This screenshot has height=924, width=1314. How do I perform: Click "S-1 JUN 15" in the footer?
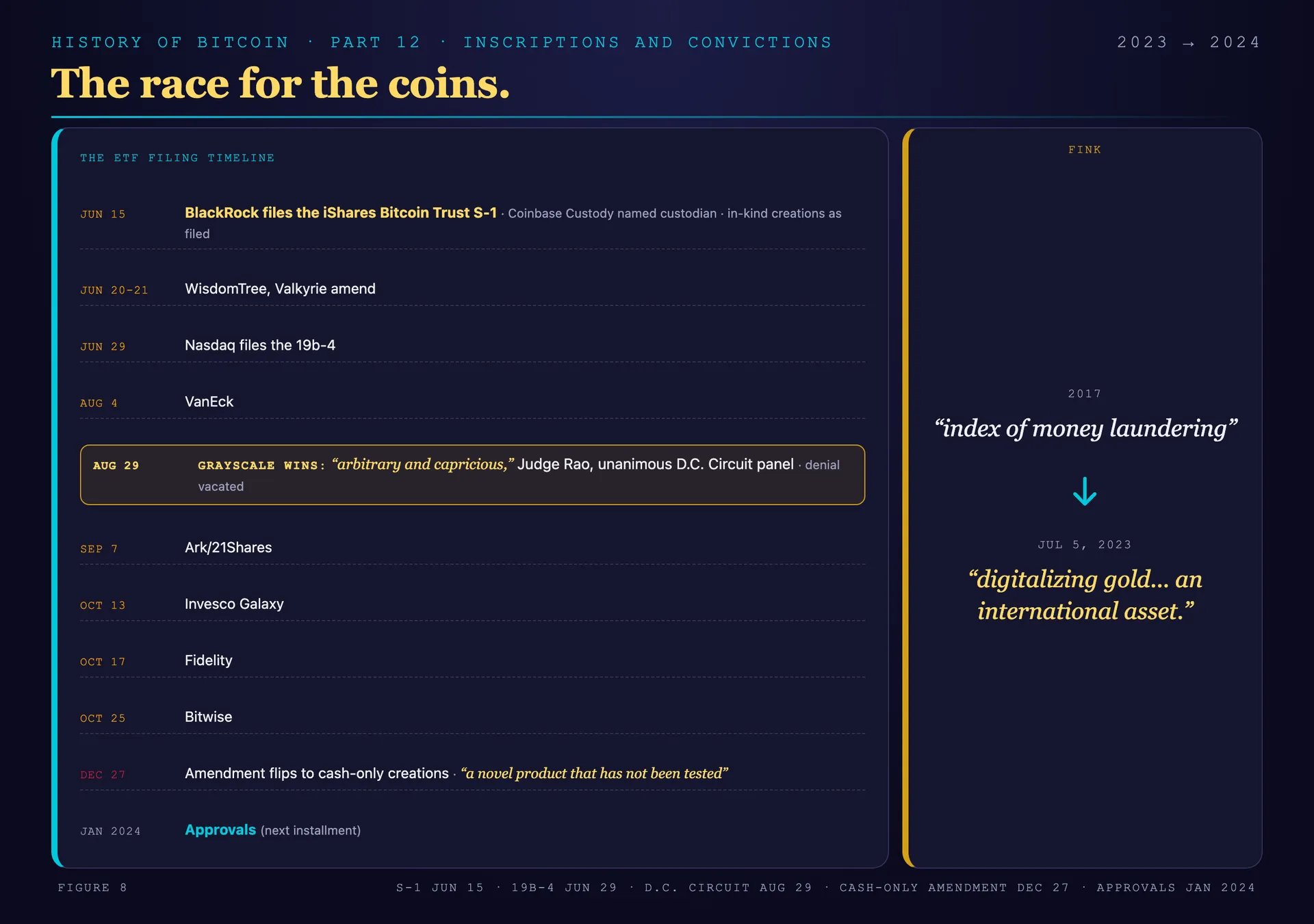click(440, 888)
